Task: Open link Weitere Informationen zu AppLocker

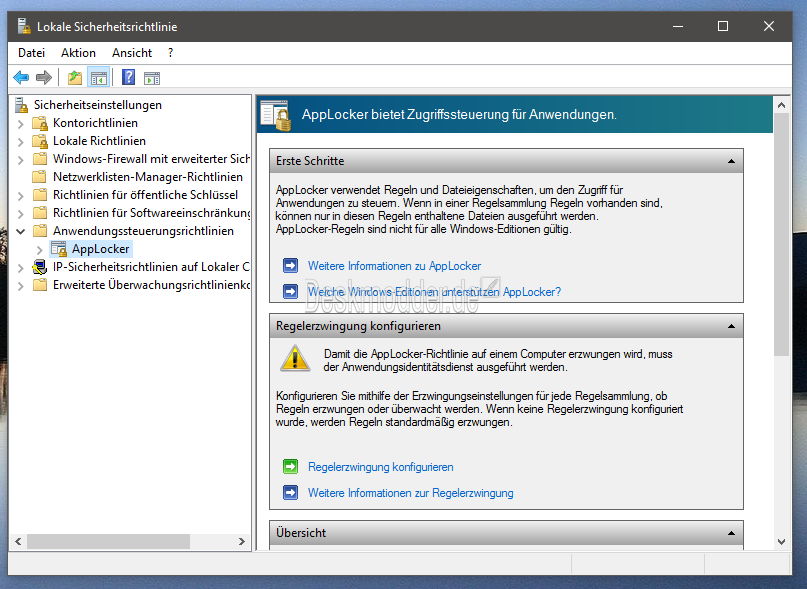Action: (394, 266)
